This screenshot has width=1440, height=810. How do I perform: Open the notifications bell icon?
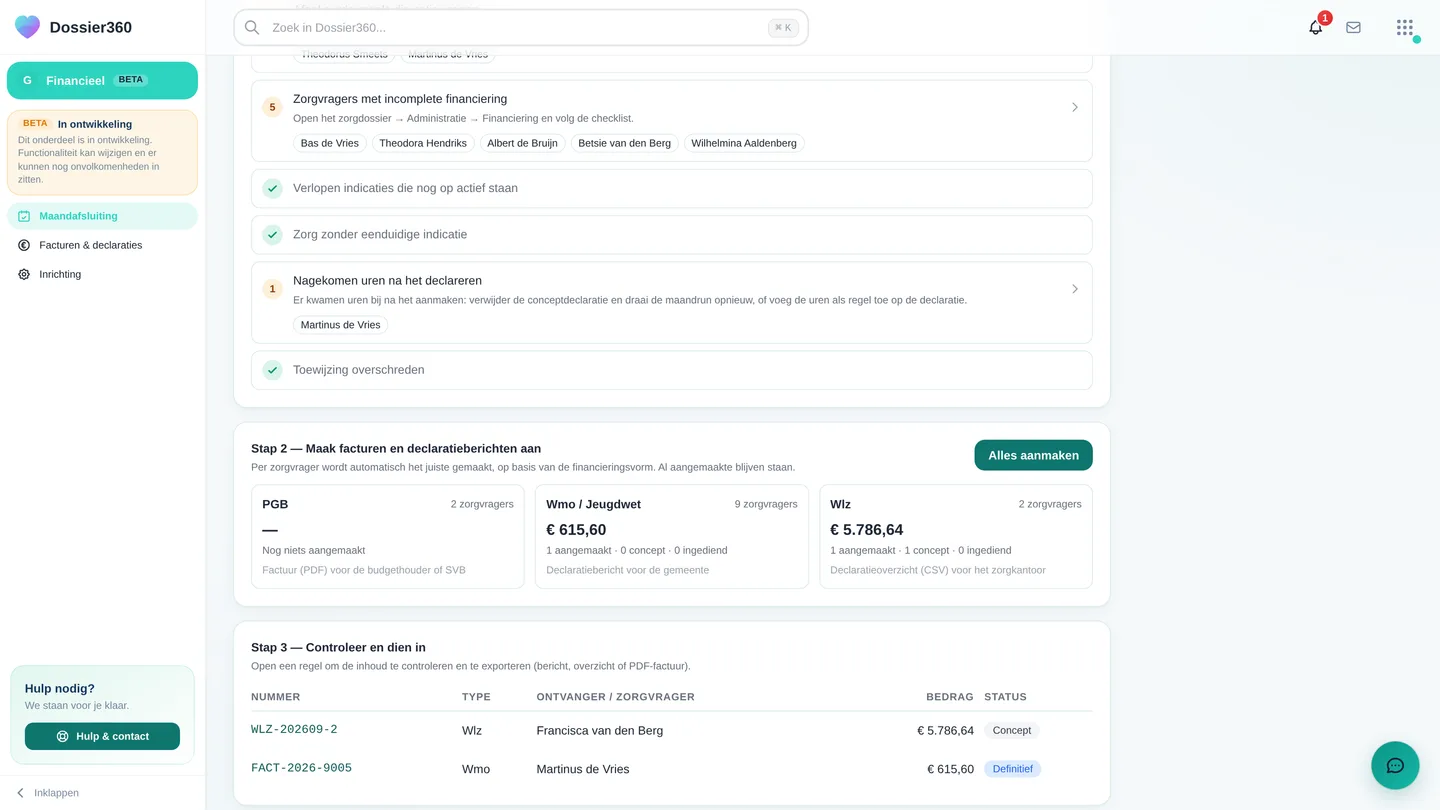tap(1315, 28)
